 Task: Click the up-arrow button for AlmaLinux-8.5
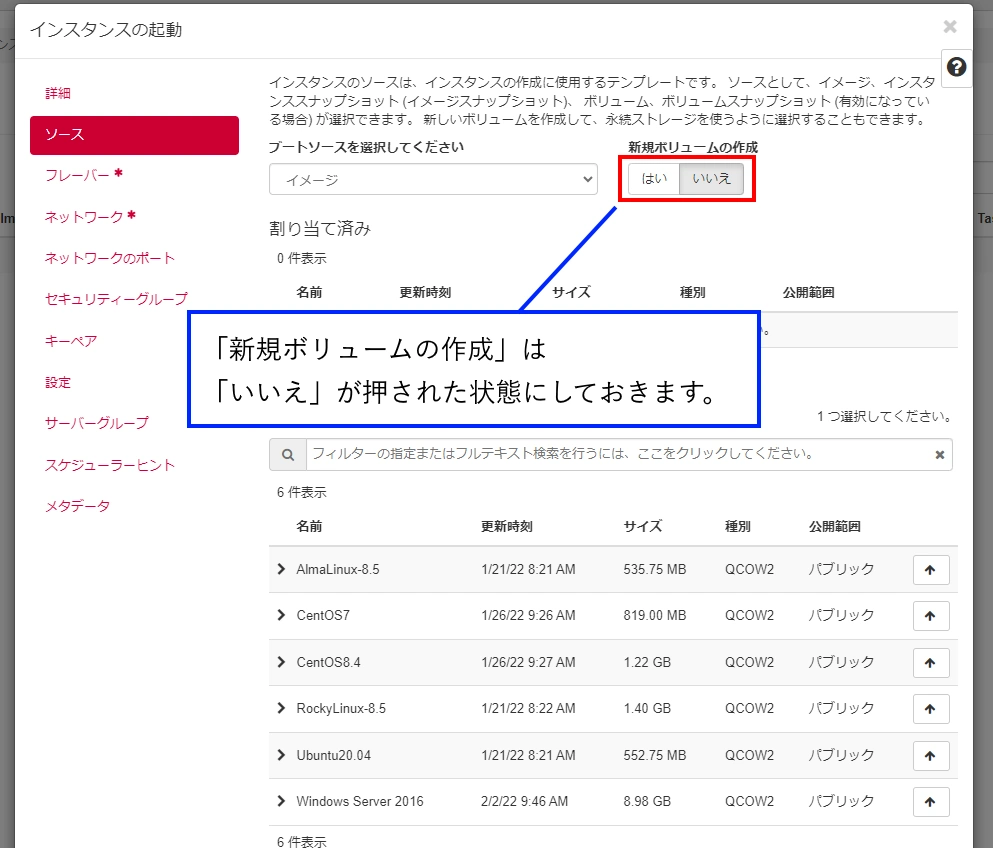click(x=930, y=570)
